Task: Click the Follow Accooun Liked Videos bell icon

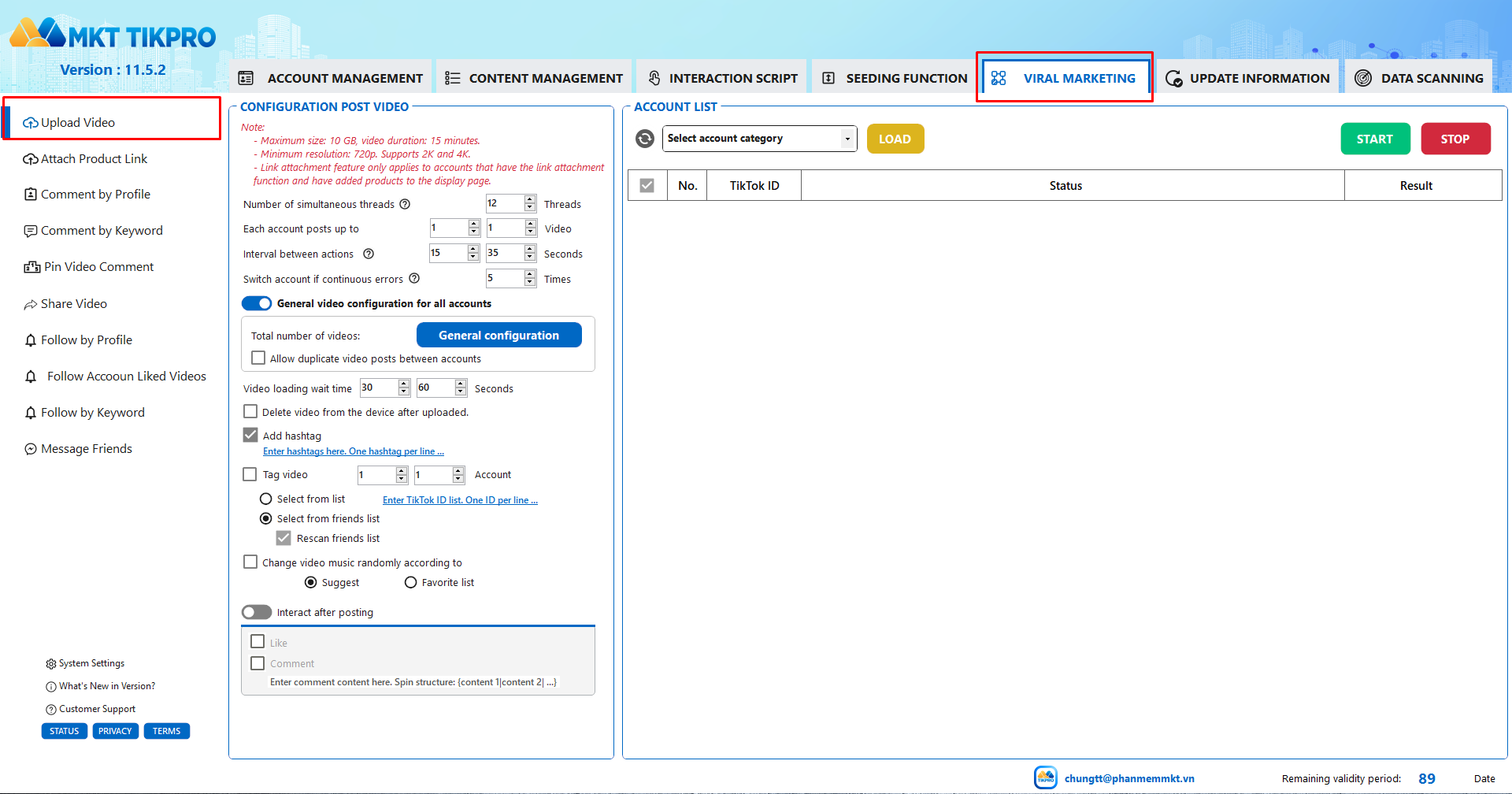Action: point(31,377)
